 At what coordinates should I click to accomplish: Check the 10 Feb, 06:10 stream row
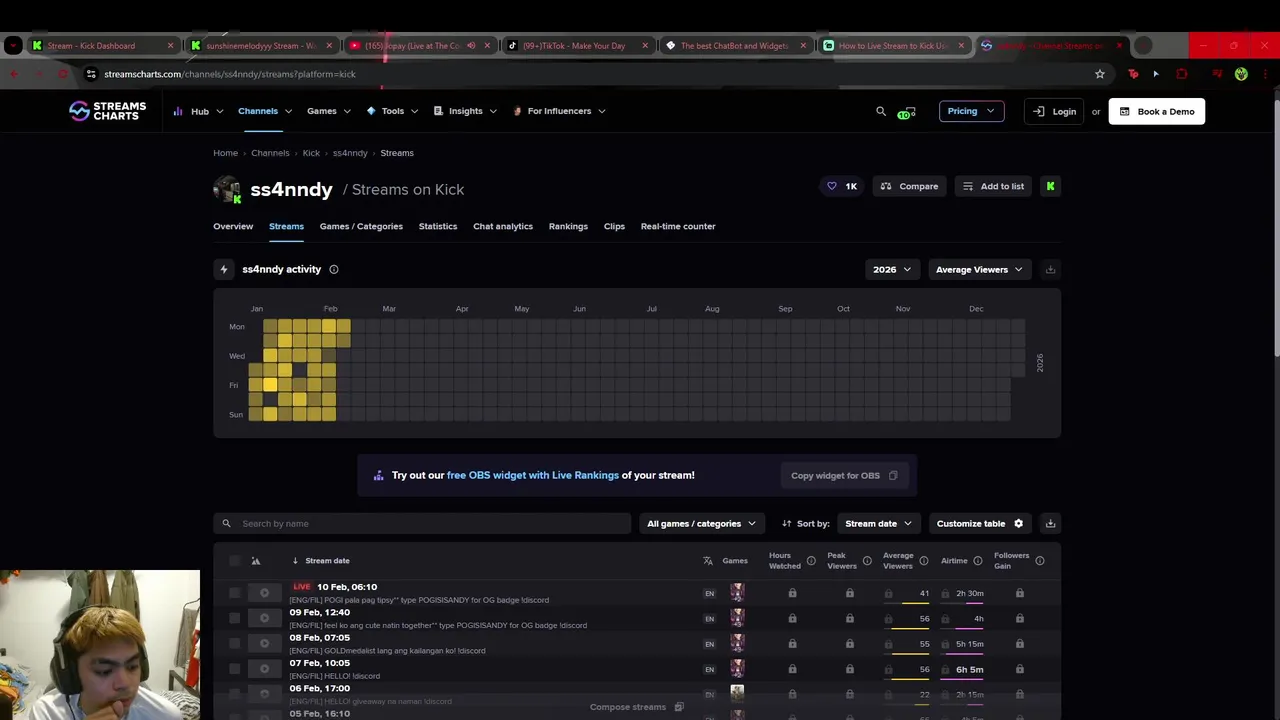coord(235,593)
